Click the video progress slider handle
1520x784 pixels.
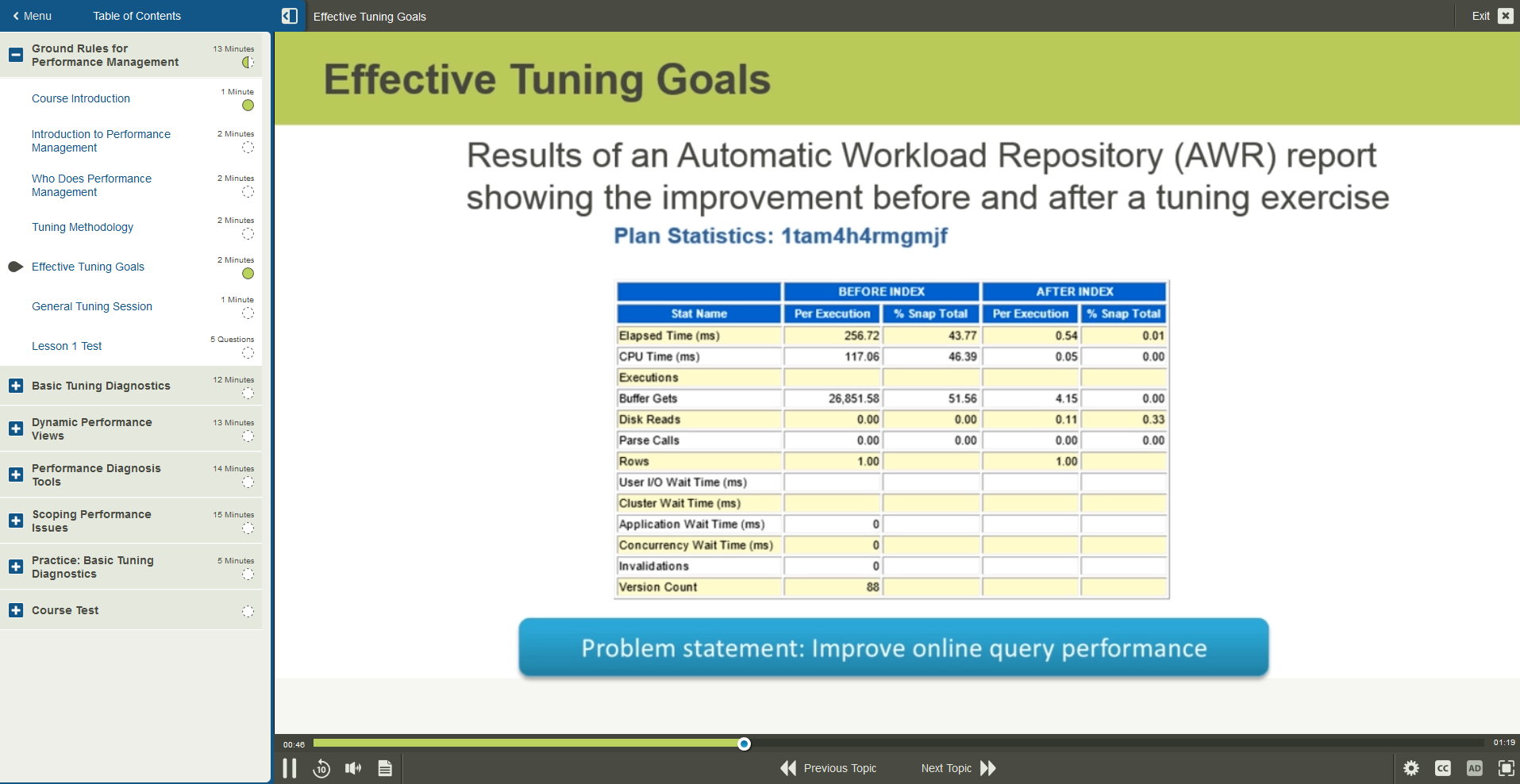click(744, 744)
